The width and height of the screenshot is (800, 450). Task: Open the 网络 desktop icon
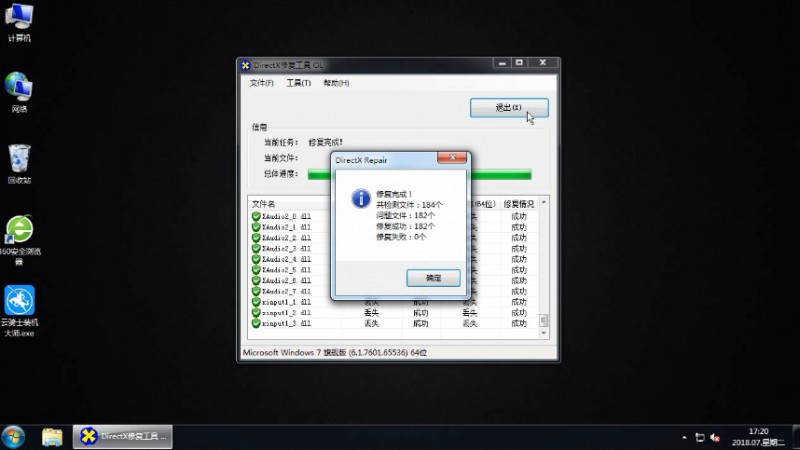click(x=19, y=92)
